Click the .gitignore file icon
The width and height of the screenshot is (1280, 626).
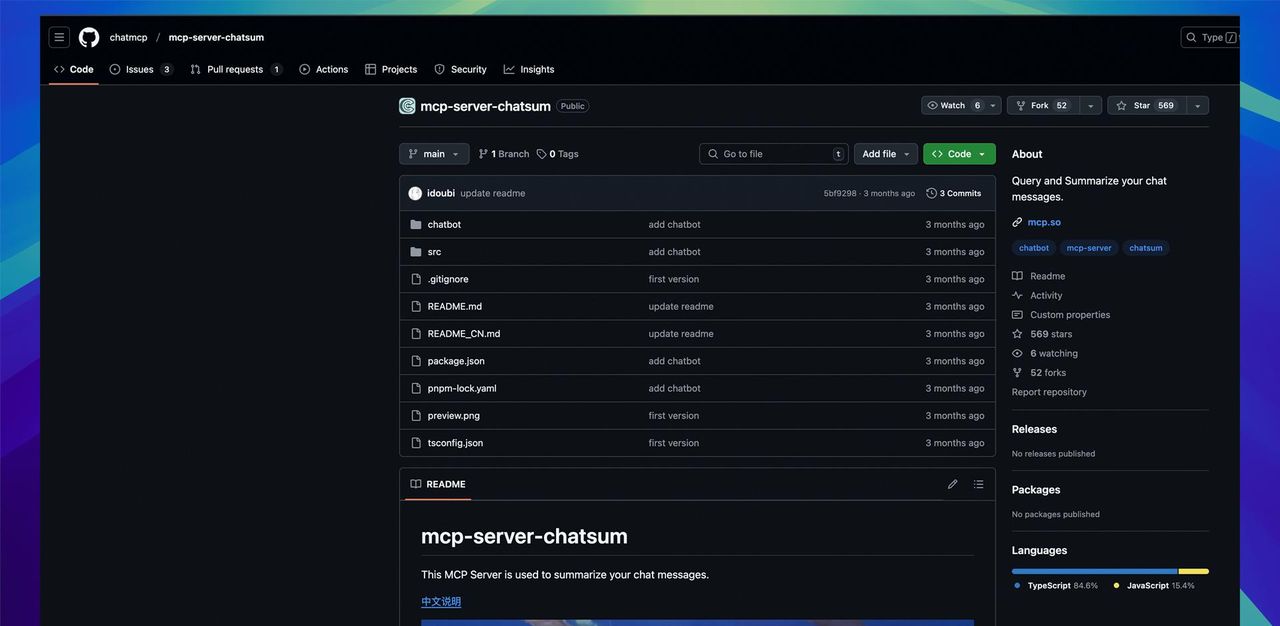416,279
